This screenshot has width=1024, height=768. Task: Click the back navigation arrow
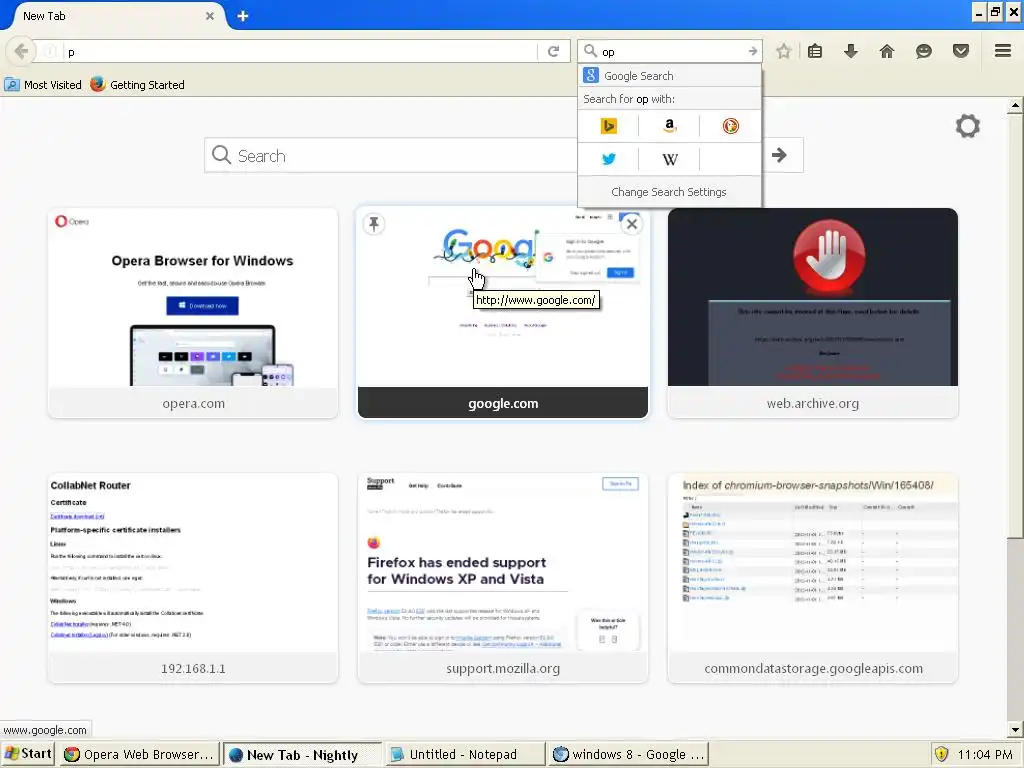[x=21, y=51]
